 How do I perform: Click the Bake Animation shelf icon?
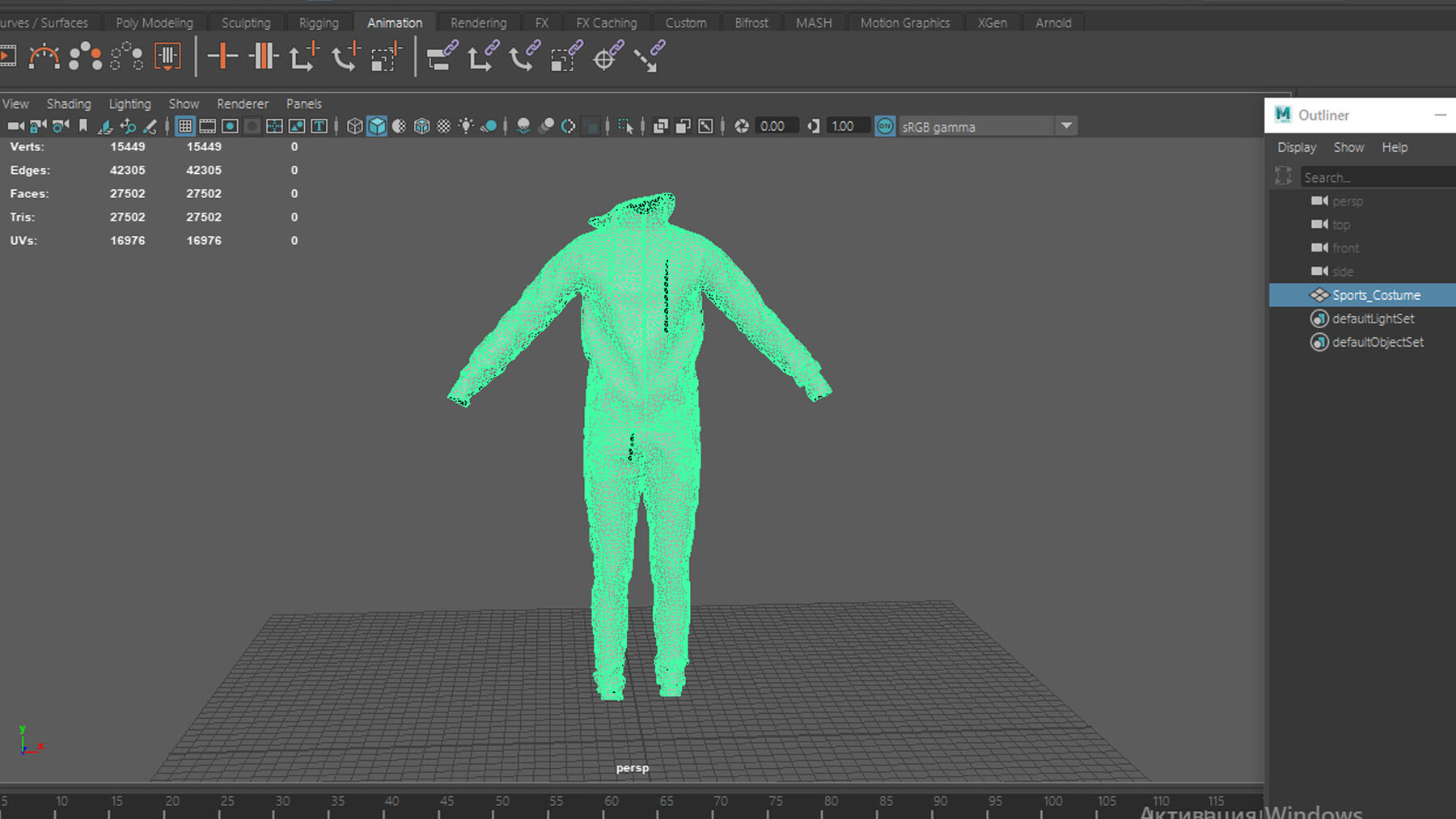167,57
